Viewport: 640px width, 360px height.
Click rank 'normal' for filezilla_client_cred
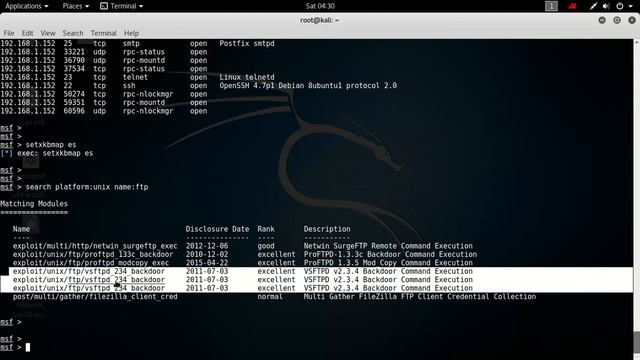pos(270,297)
